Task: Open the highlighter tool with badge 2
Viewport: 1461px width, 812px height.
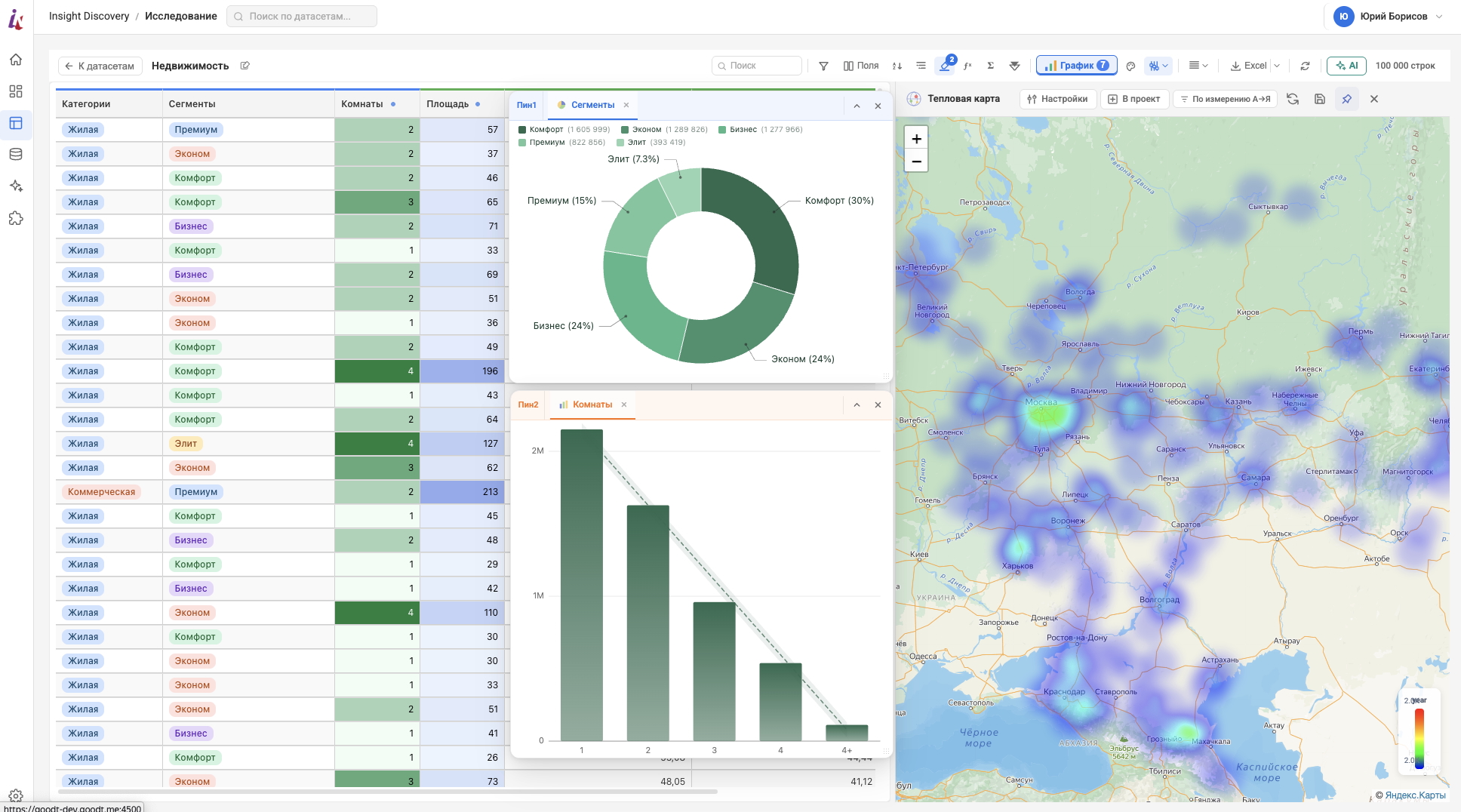Action: point(945,66)
